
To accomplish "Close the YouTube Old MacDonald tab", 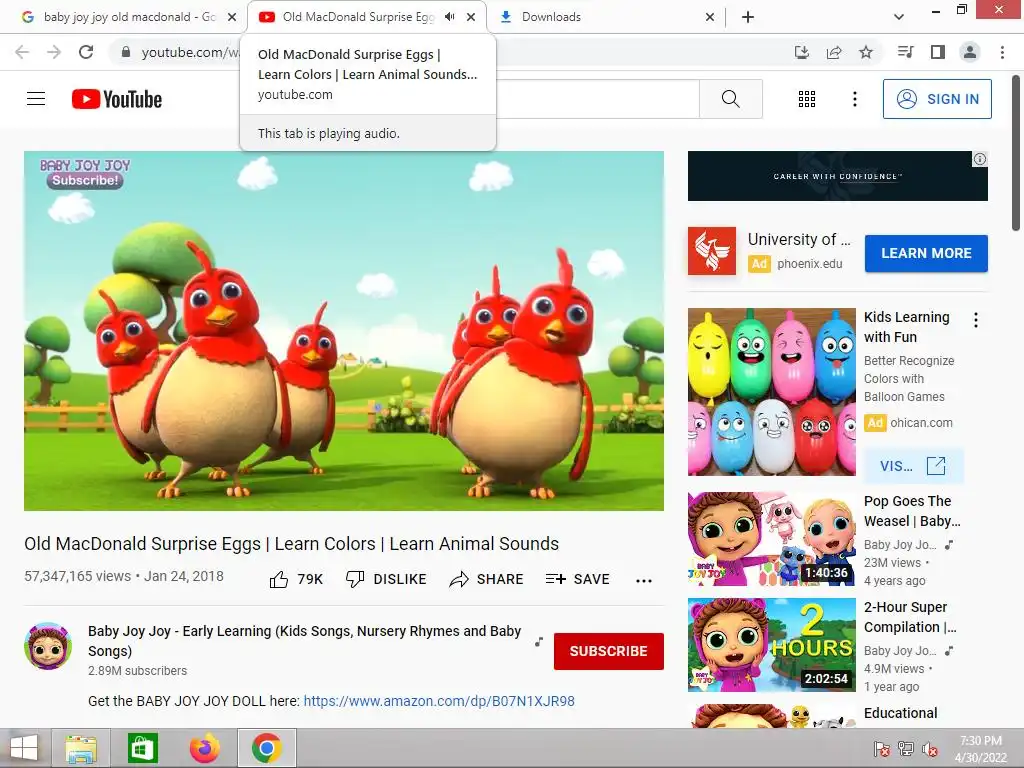I will pos(471,17).
